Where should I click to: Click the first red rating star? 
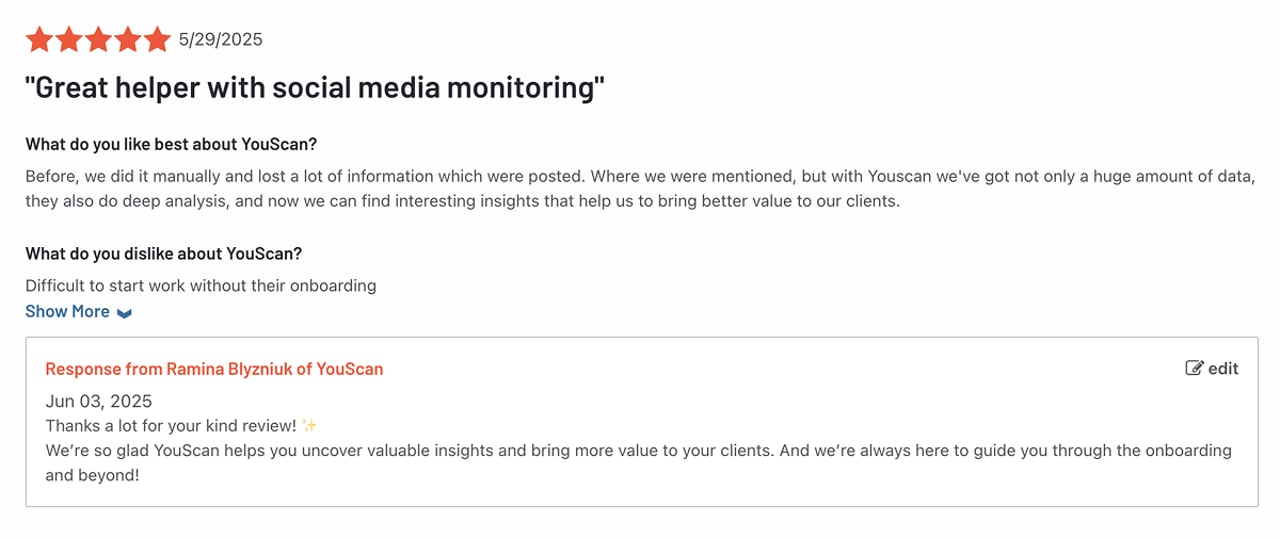tap(39, 40)
